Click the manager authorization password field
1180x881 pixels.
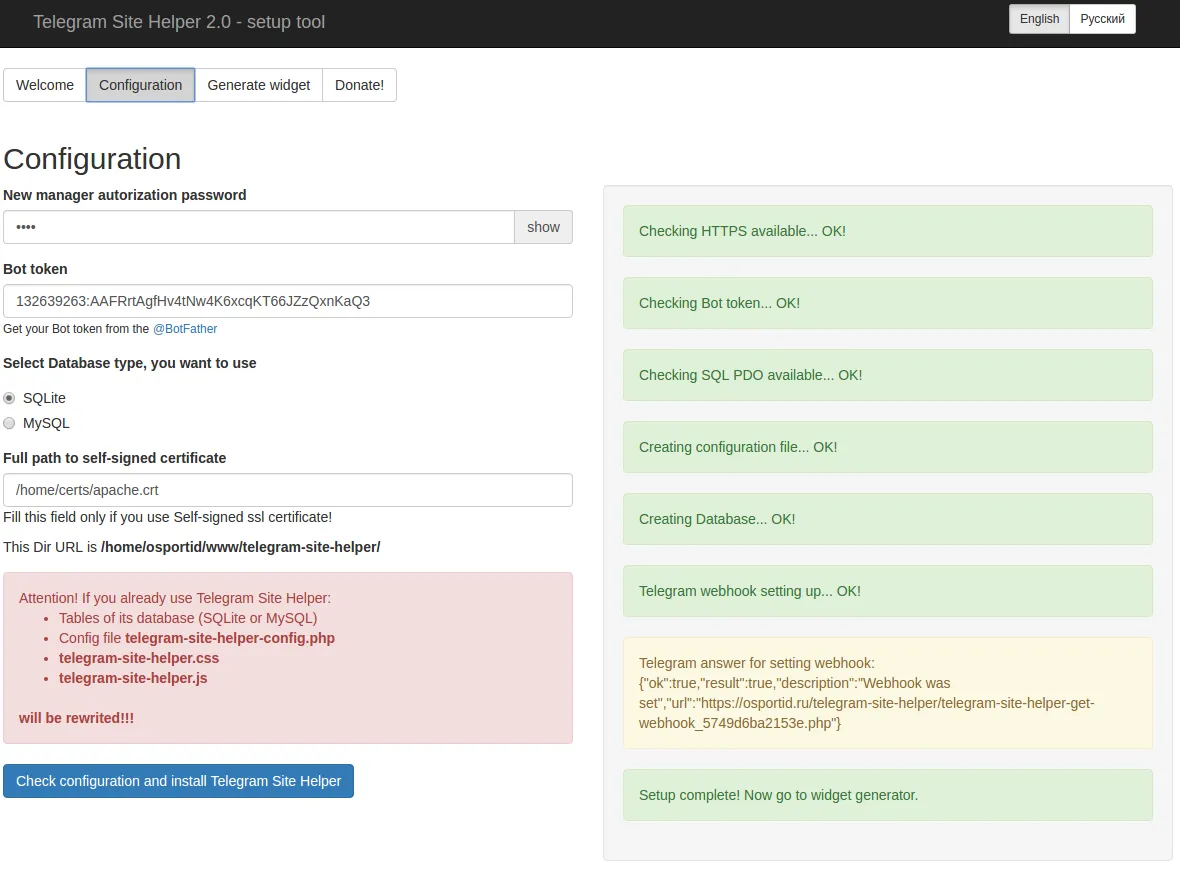[258, 227]
